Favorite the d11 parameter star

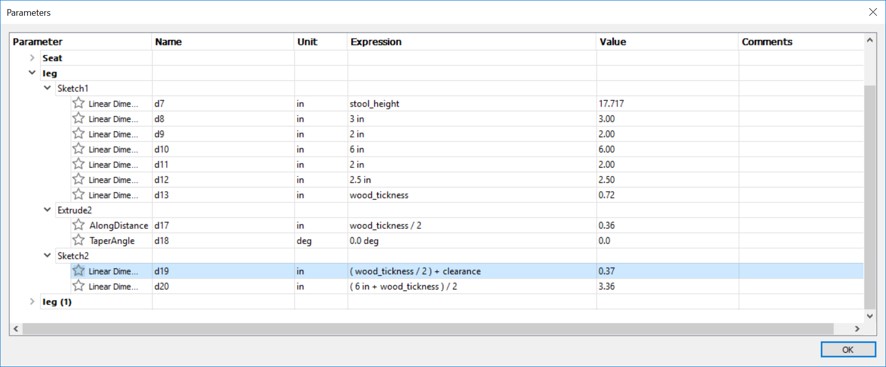pyautogui.click(x=79, y=165)
